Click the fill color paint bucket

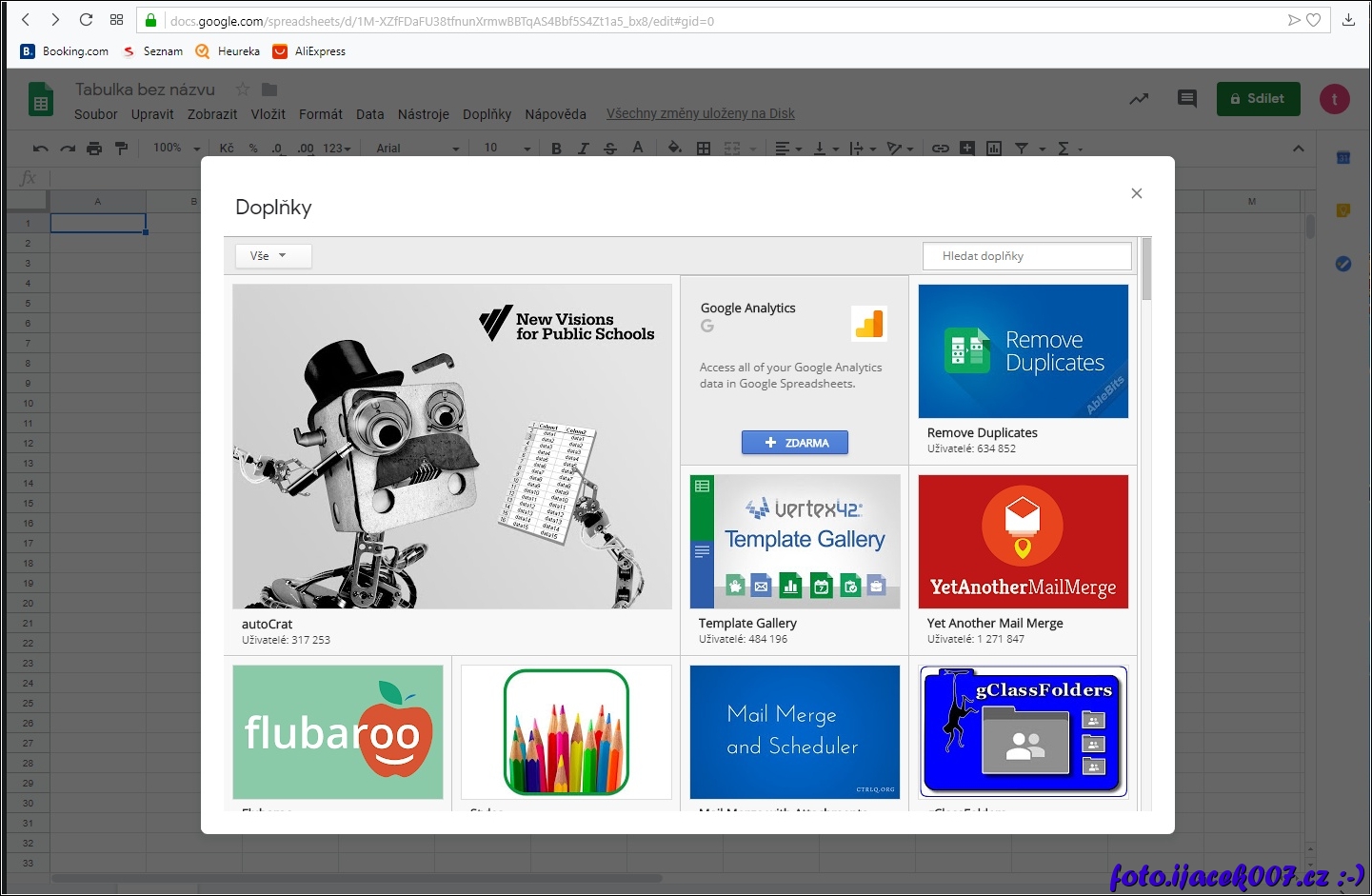[x=674, y=149]
